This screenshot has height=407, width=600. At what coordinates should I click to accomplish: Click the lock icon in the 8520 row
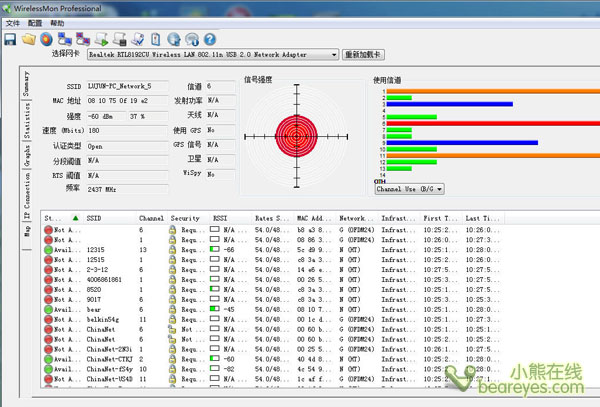173,289
